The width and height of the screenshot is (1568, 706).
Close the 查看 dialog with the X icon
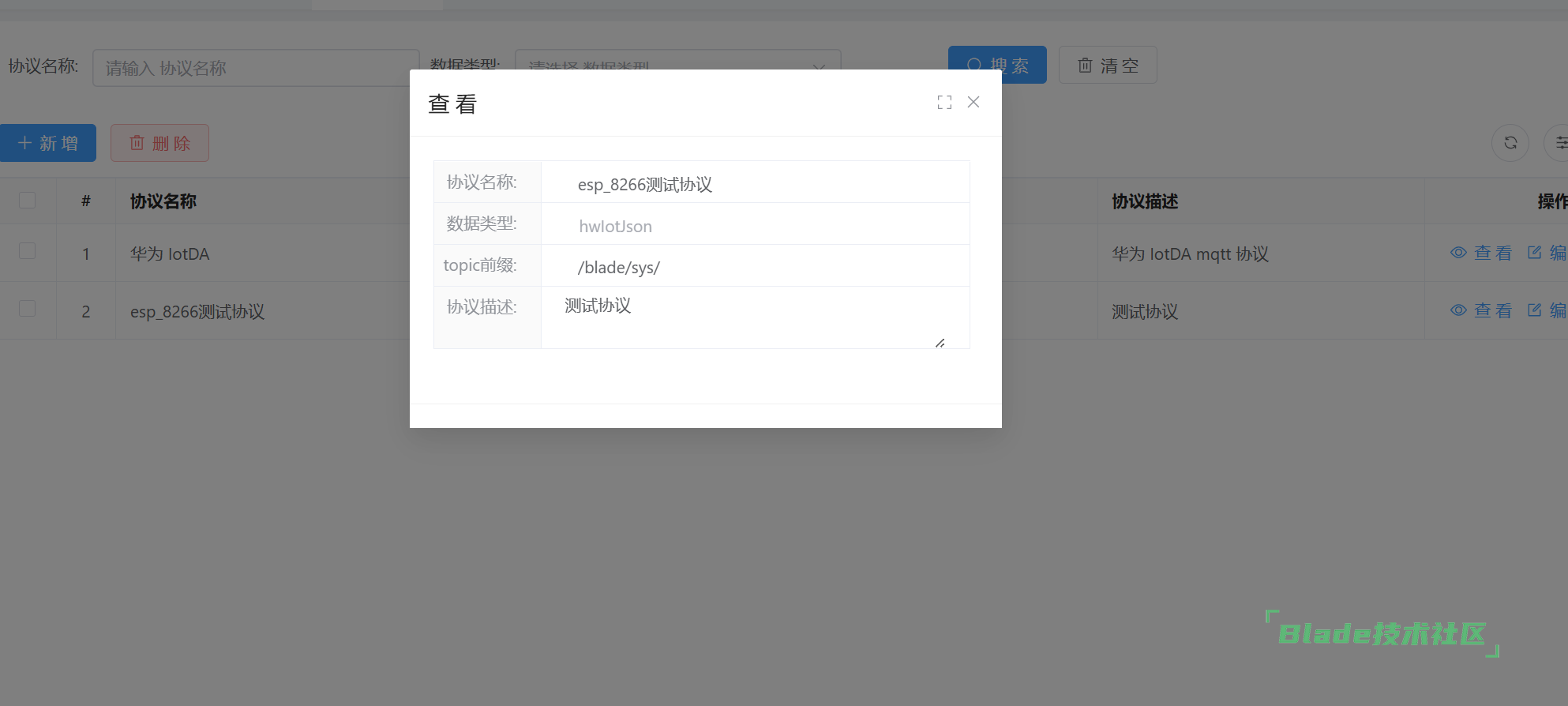click(973, 102)
